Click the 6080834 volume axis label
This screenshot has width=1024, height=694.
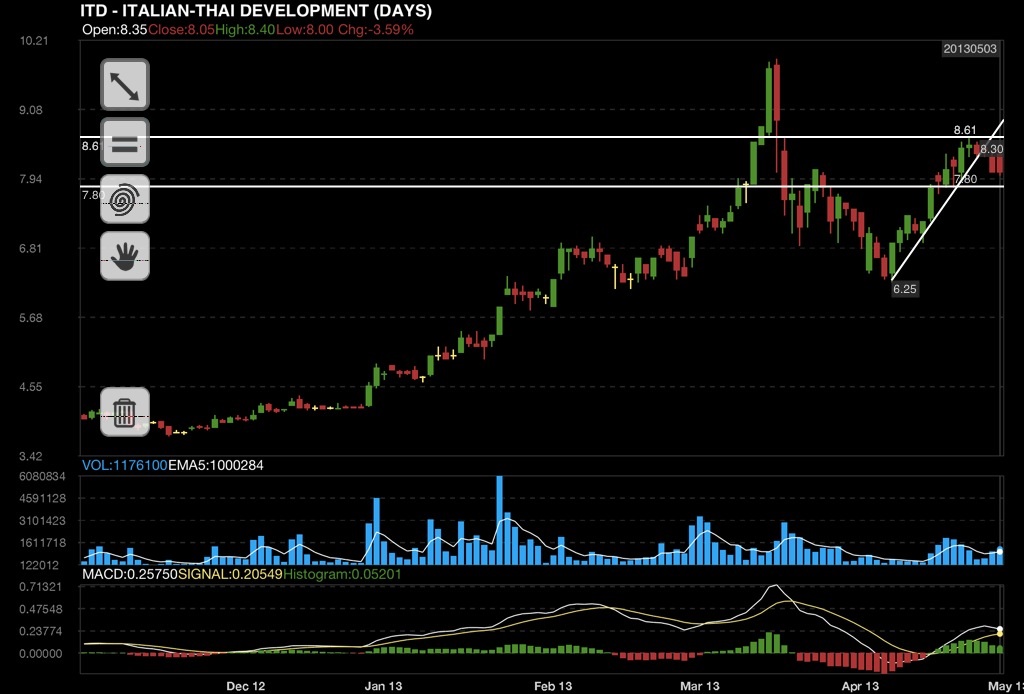[x=42, y=477]
